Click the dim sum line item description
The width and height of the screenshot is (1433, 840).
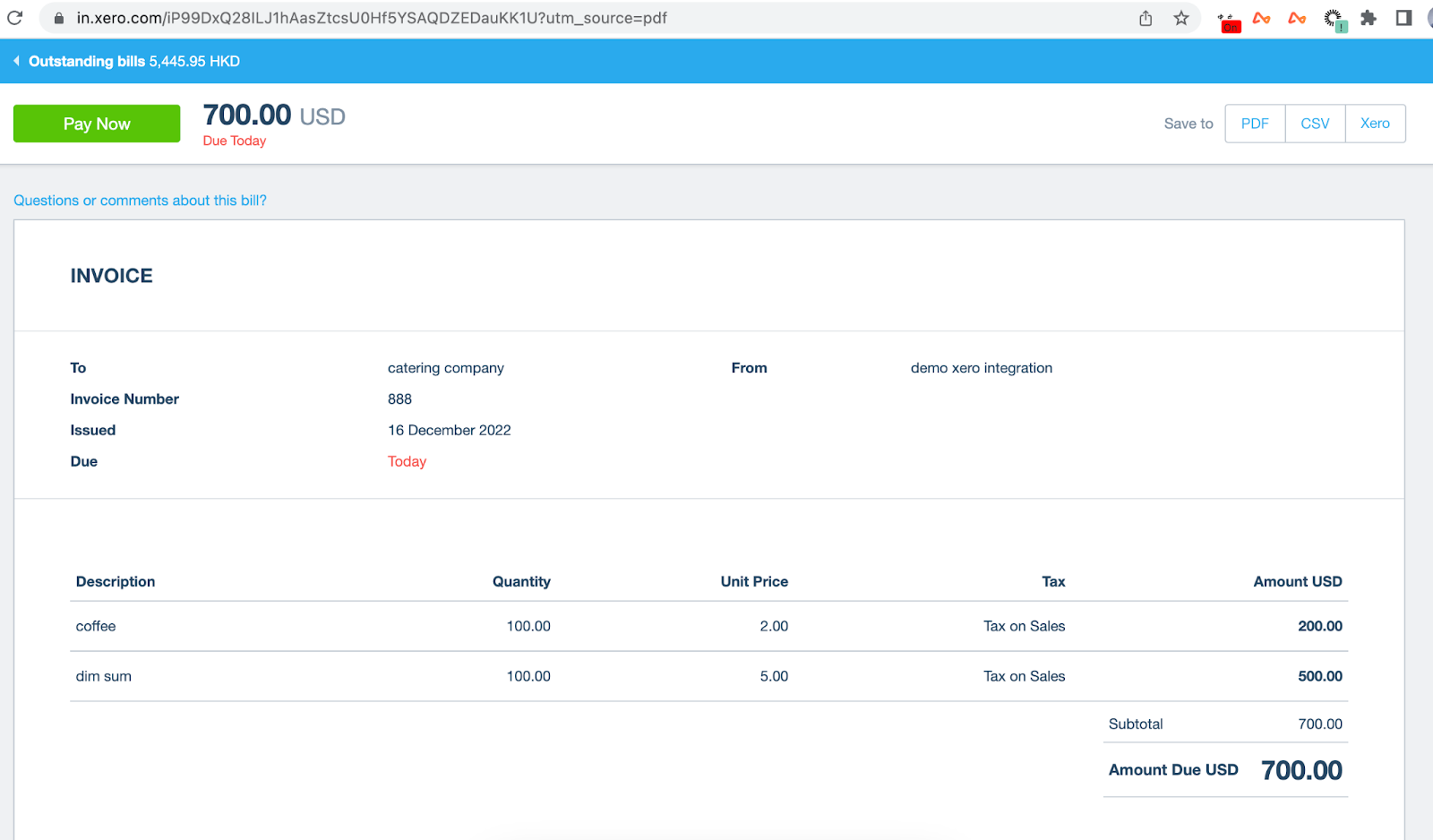coord(103,676)
